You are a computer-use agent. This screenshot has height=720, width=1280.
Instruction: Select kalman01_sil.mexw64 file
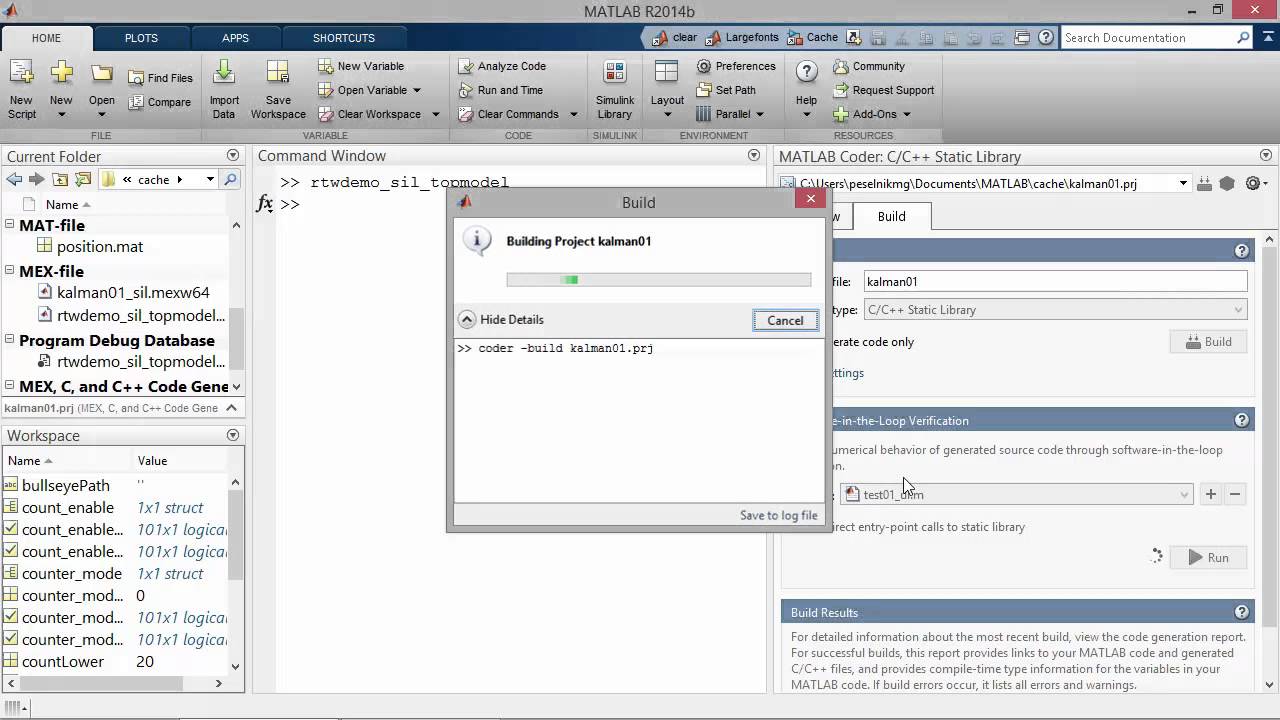133,293
